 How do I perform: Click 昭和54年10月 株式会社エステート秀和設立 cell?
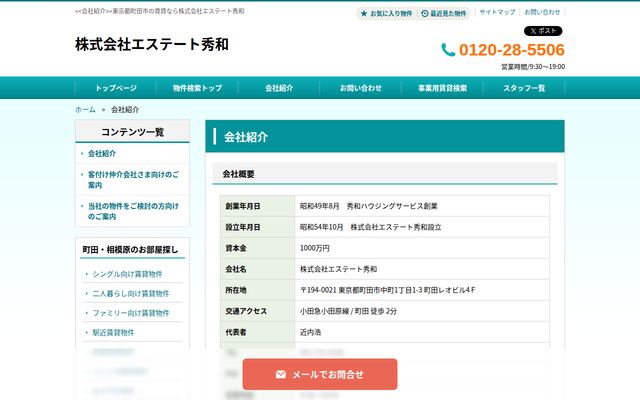point(371,227)
